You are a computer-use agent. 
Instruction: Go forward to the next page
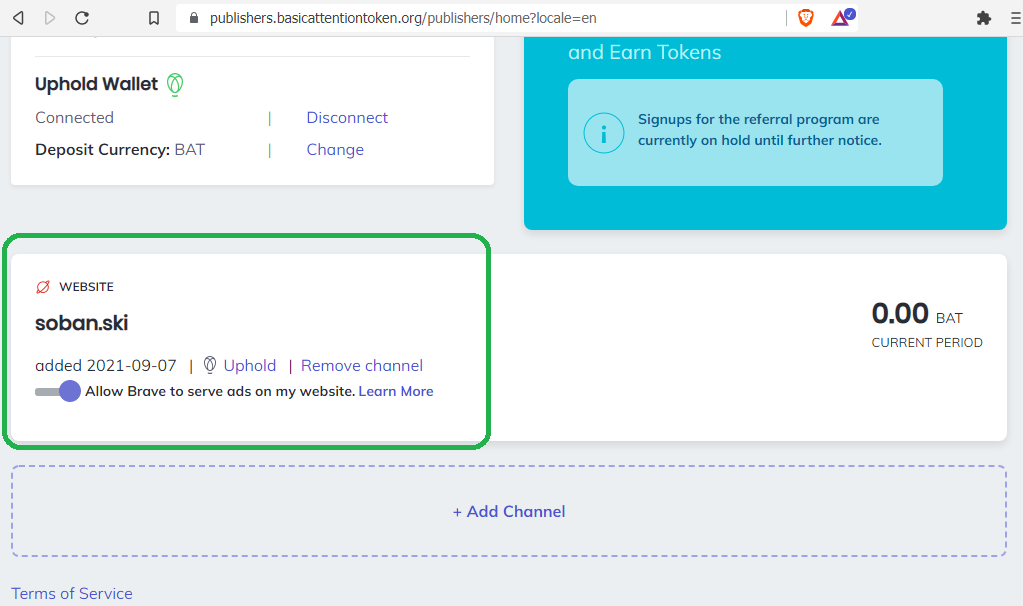pyautogui.click(x=50, y=18)
